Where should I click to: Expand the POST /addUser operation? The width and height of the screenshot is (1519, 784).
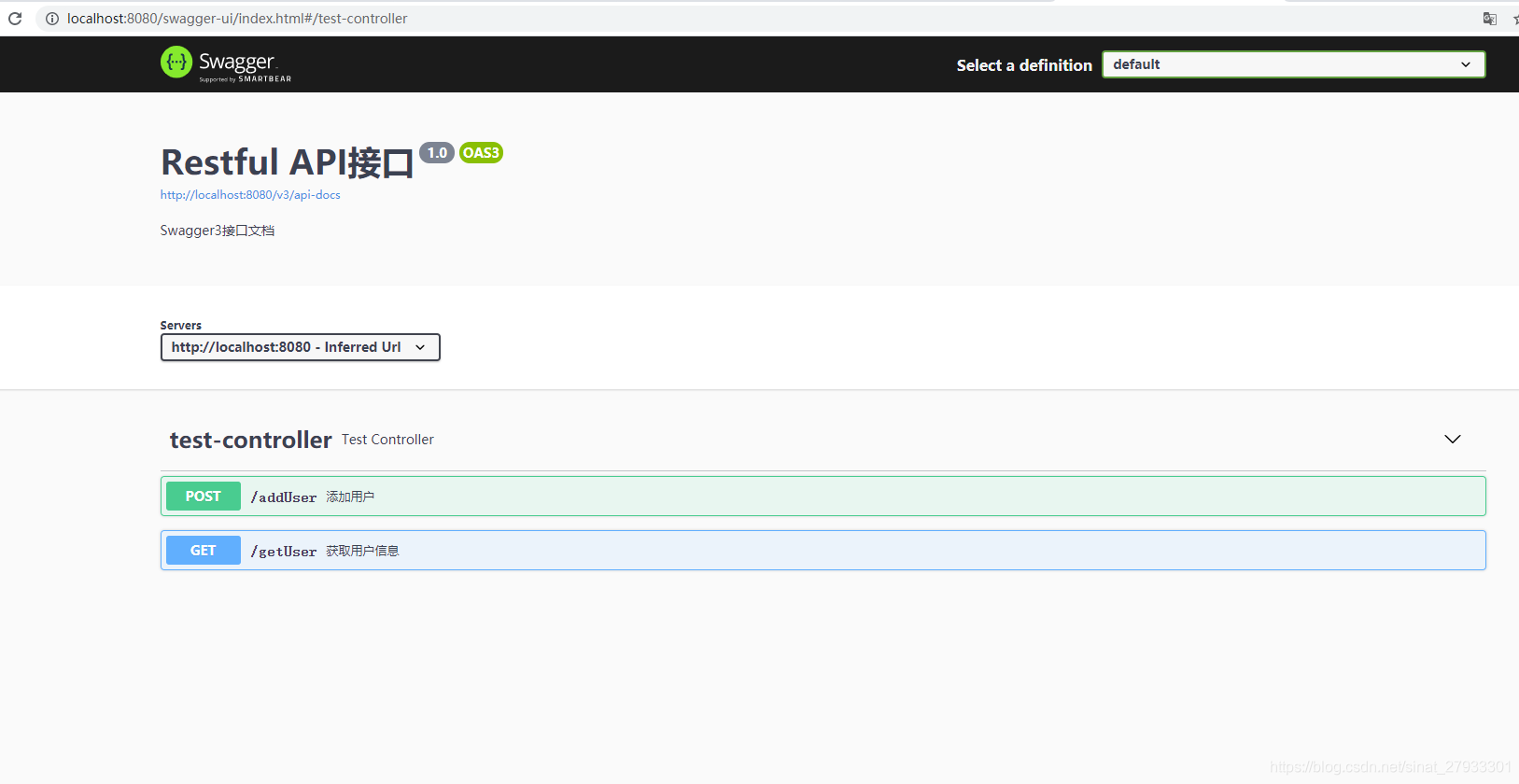click(x=823, y=497)
